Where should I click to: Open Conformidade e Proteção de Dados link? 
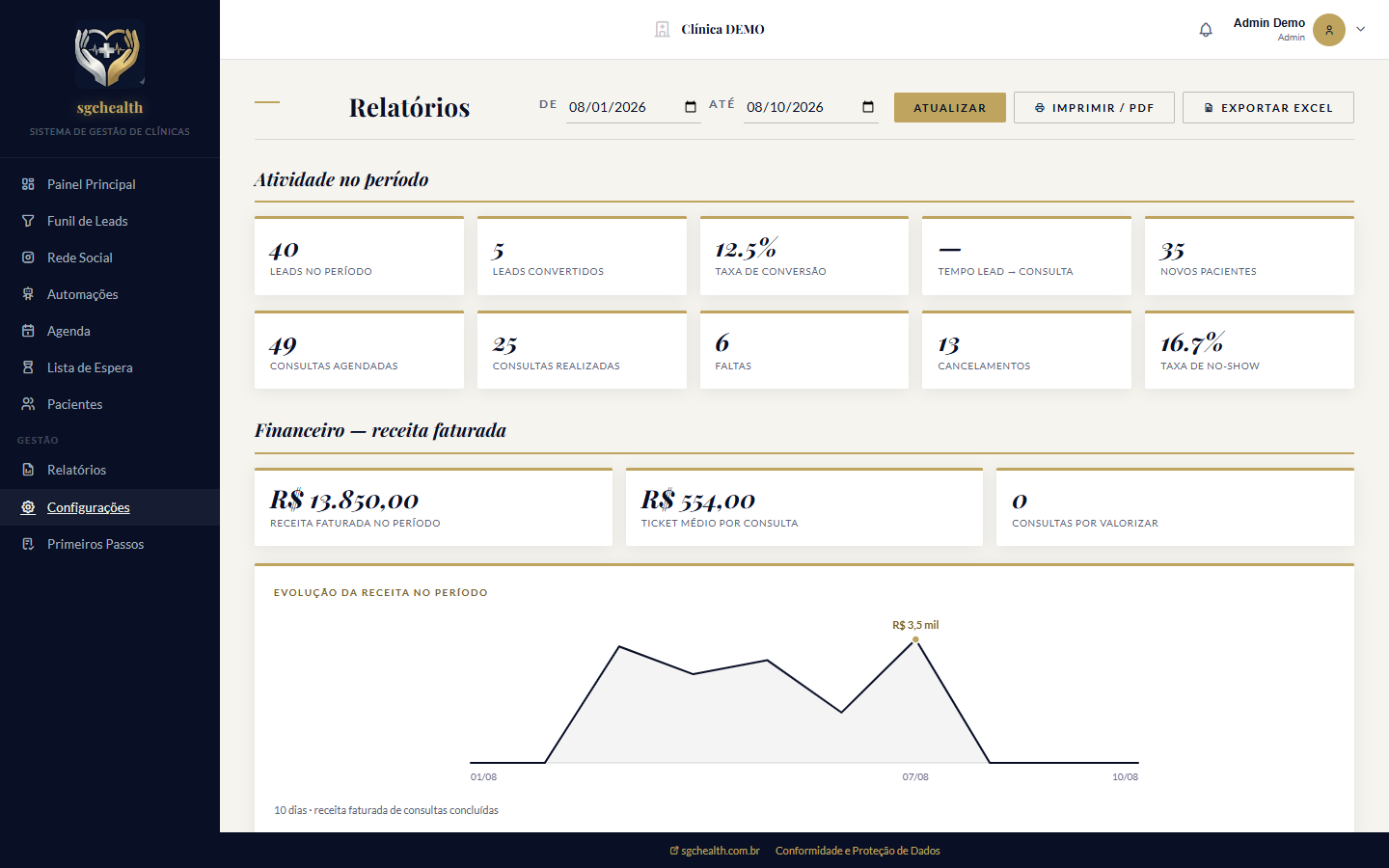[858, 851]
